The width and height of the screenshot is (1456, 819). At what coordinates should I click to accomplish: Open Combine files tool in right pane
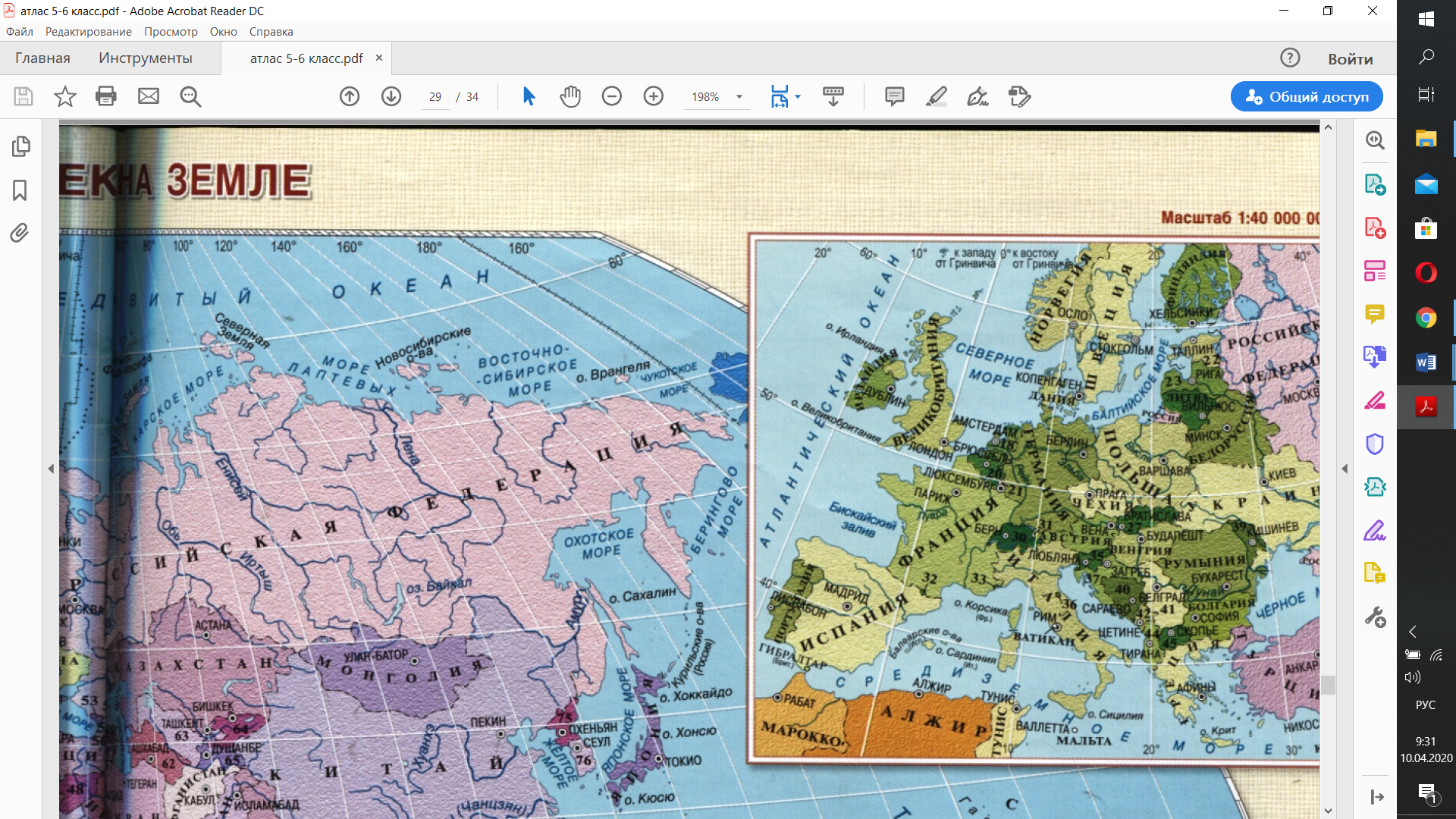click(x=1375, y=356)
